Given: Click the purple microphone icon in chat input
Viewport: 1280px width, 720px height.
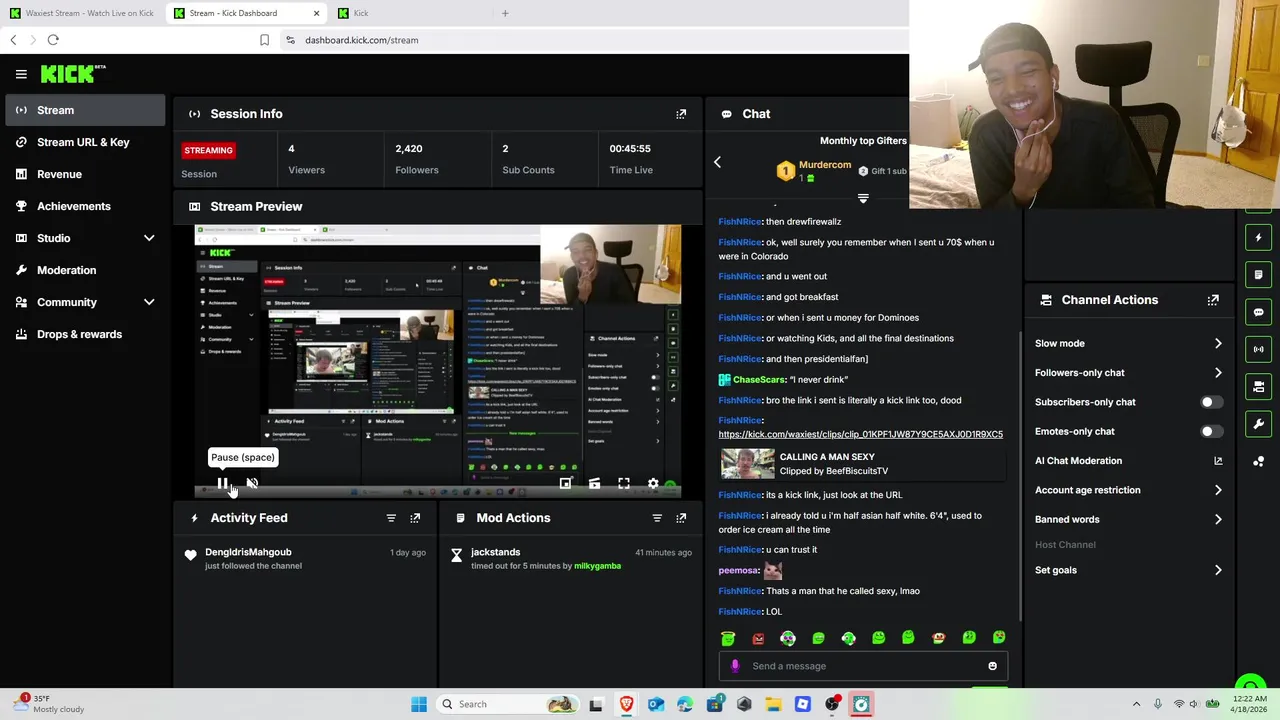Looking at the screenshot, I should pos(735,666).
